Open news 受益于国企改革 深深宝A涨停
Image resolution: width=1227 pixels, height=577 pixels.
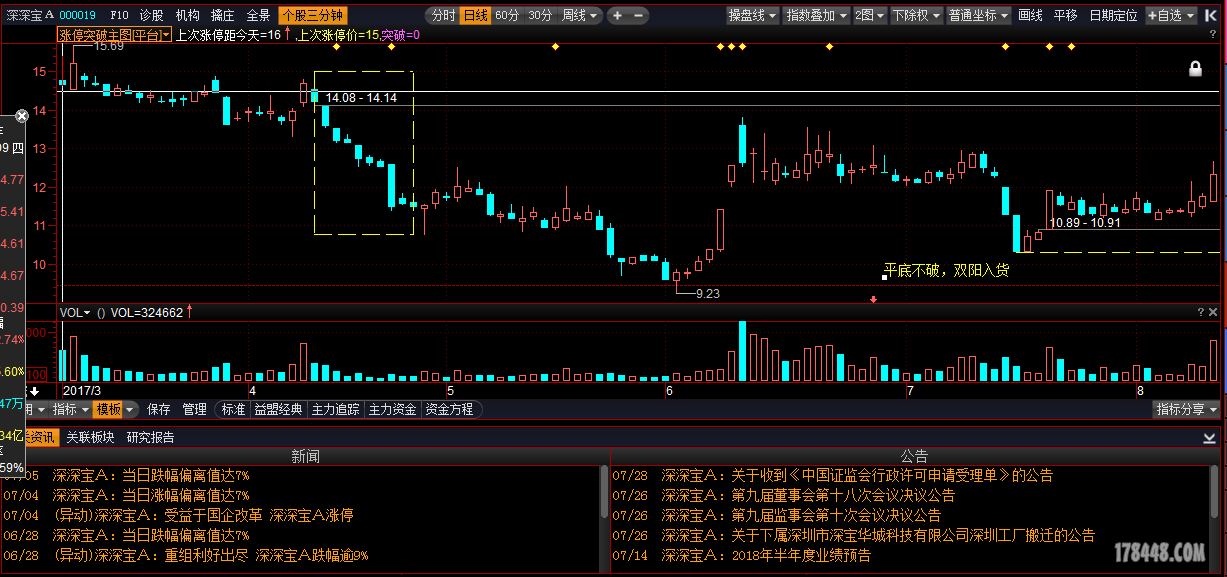203,515
